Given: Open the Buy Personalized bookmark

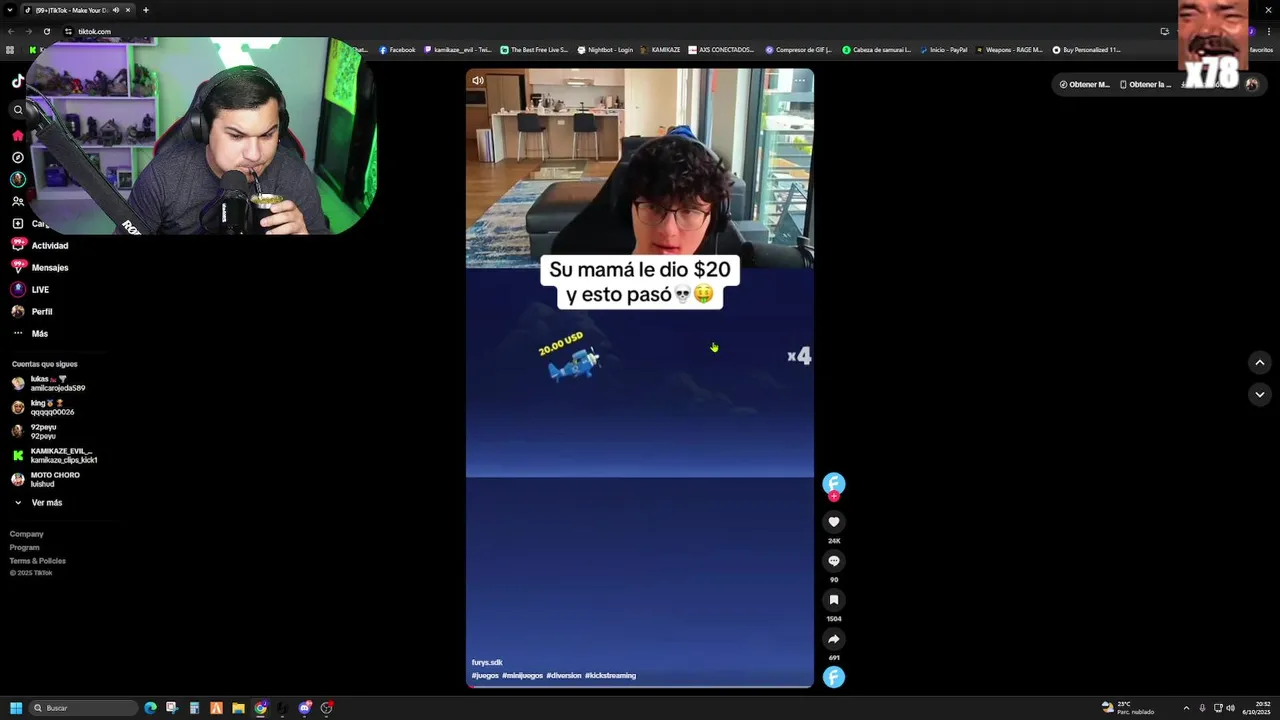Looking at the screenshot, I should [1086, 49].
